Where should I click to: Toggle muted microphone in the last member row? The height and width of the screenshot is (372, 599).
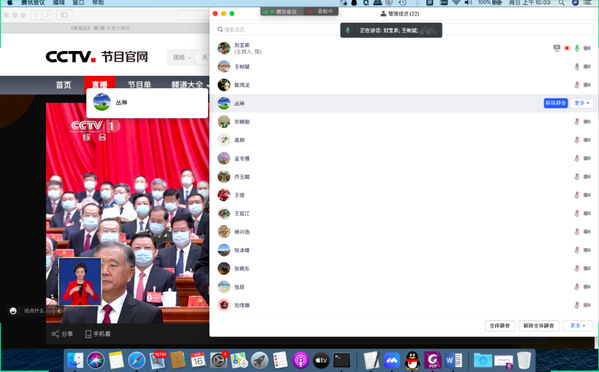[577, 305]
